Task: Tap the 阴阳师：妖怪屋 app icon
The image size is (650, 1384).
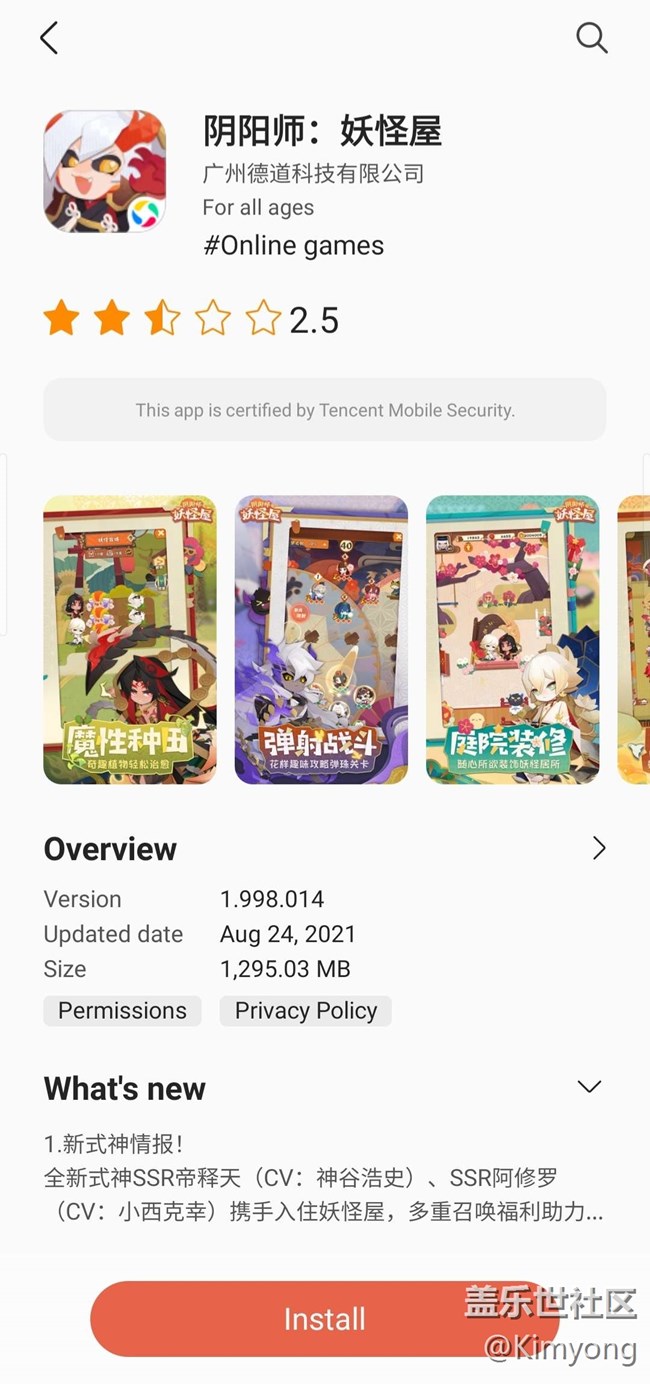Action: coord(105,171)
